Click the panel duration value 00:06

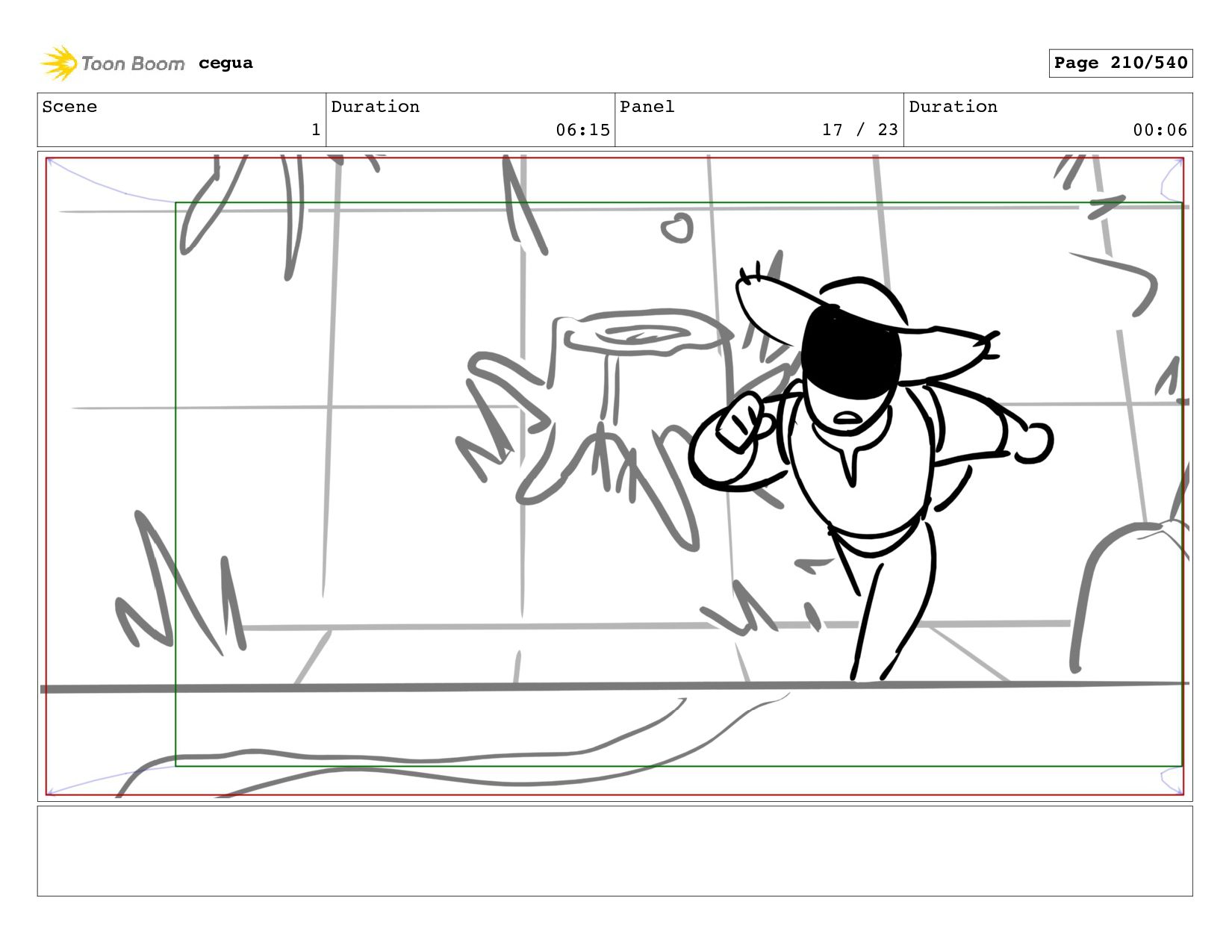click(x=1160, y=130)
